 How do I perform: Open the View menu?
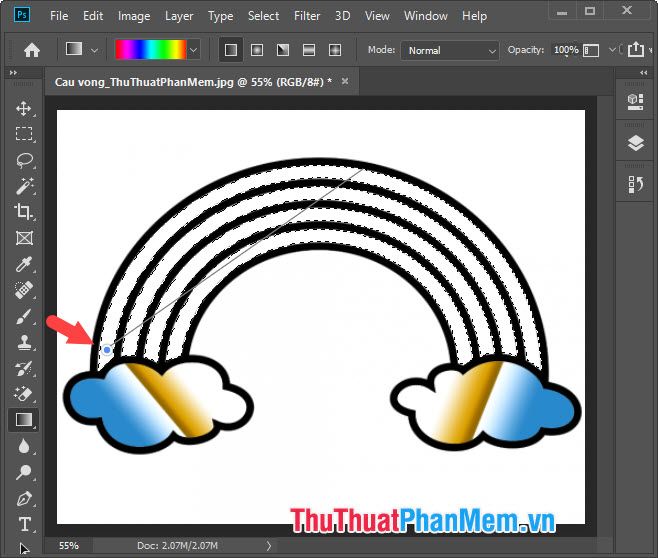377,16
